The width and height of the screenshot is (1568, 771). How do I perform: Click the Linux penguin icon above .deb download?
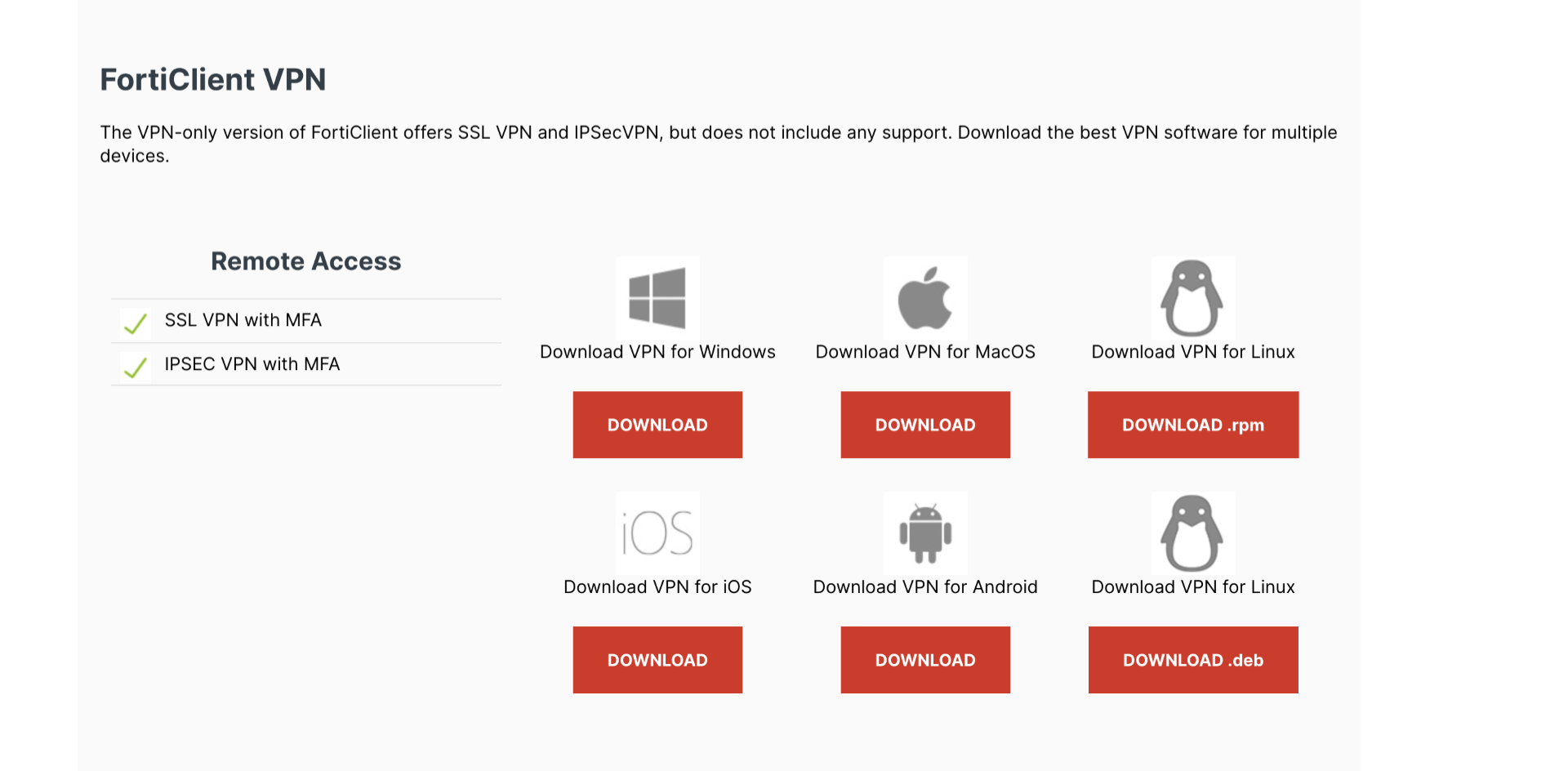coord(1193,533)
